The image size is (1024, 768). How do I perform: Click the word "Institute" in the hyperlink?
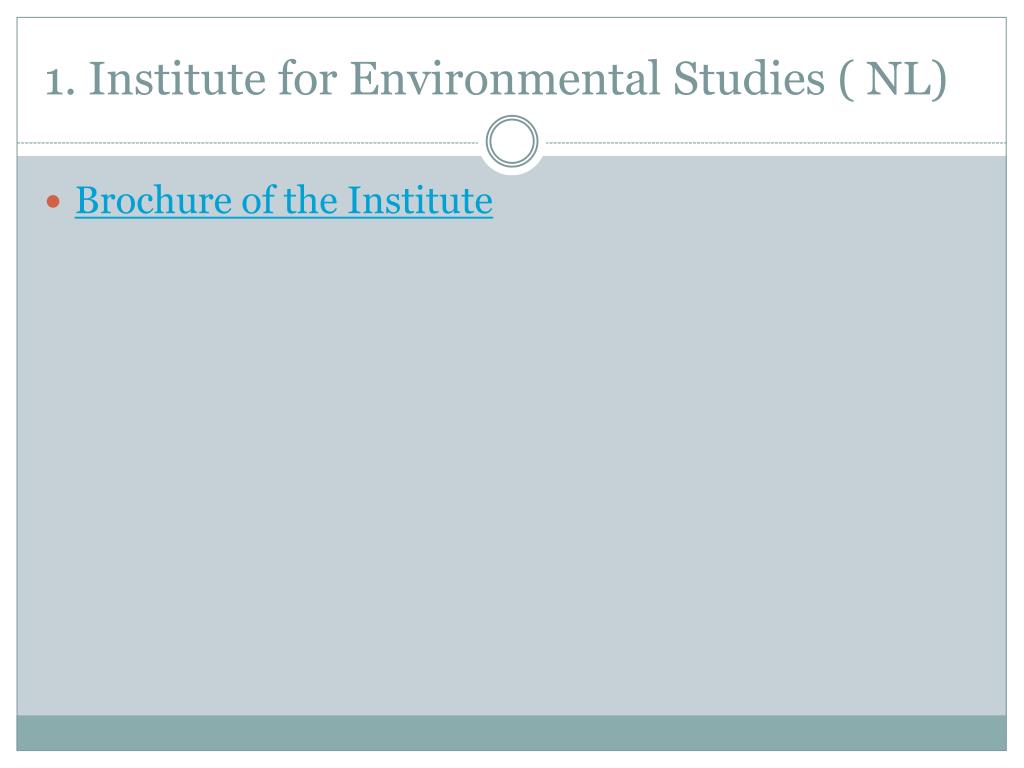pos(420,200)
